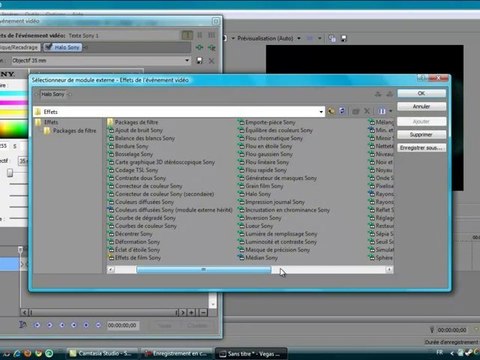
Task: Select the Masque de précision Sony effect
Action: point(277,250)
